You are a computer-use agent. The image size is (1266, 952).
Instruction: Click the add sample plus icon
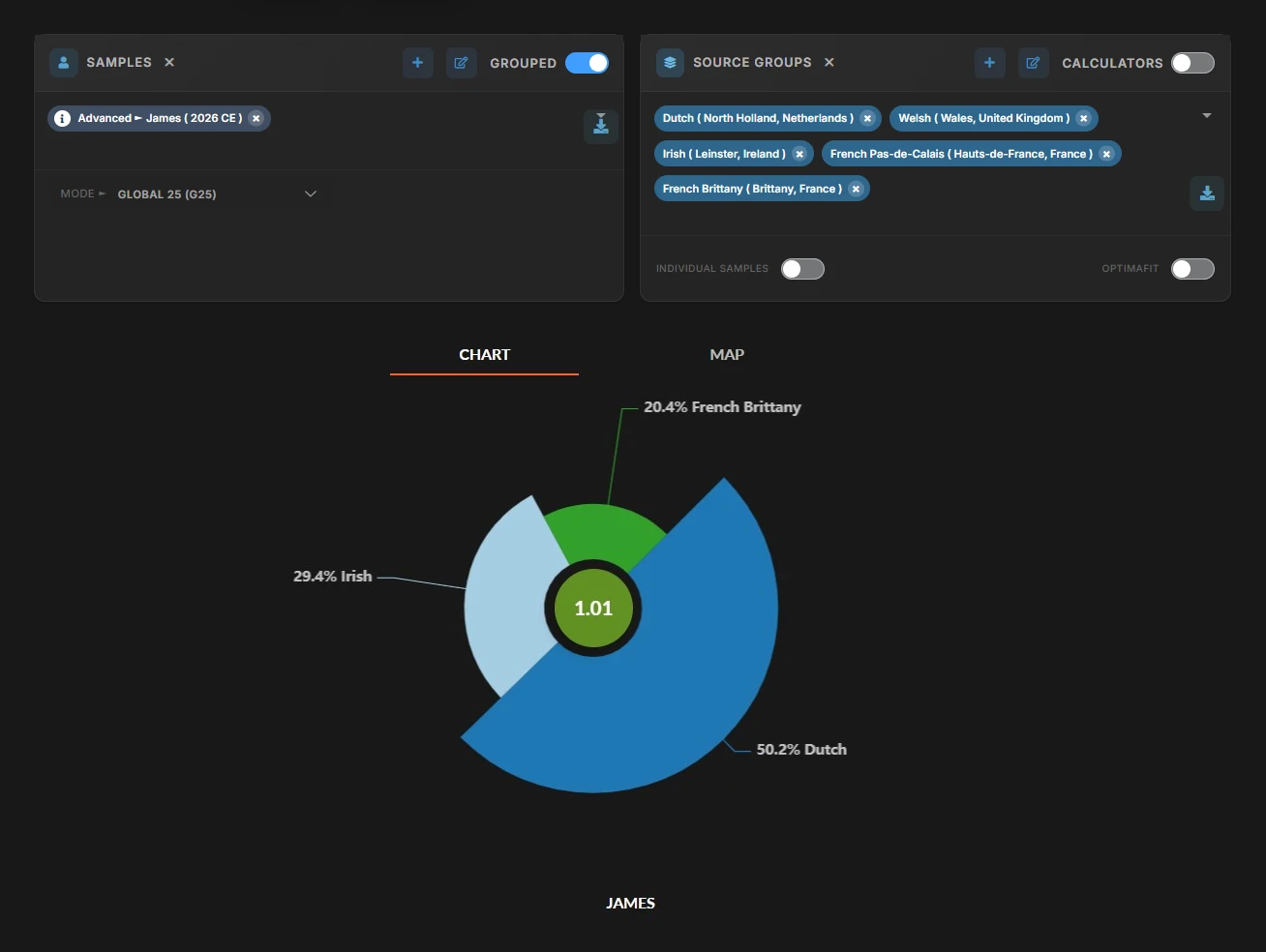(x=417, y=63)
